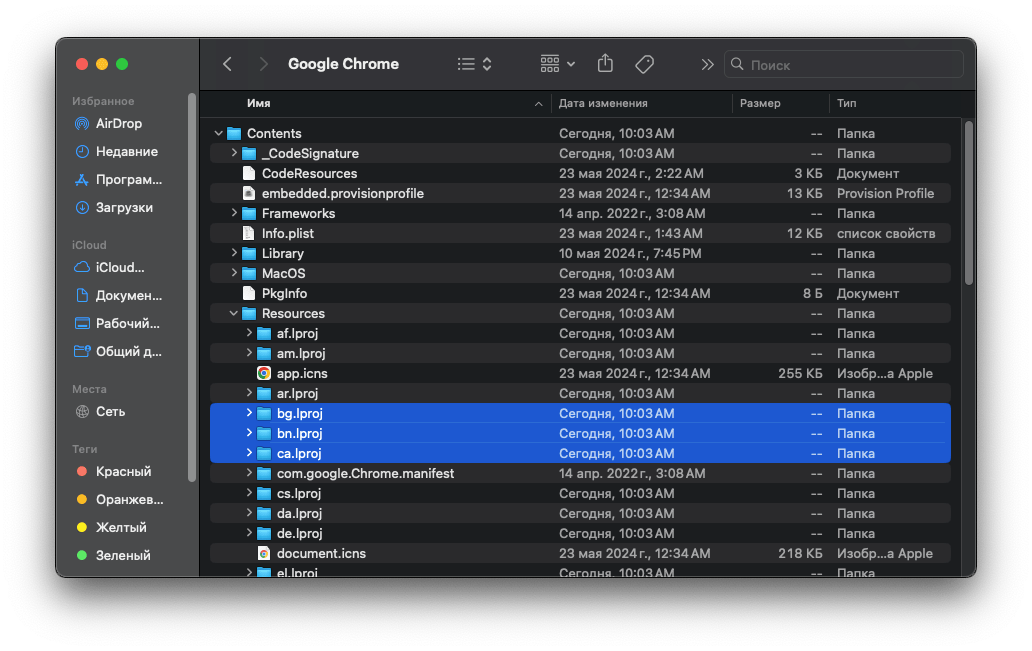Sort by the Тип column
Viewport: 1032px width, 651px height.
click(846, 103)
